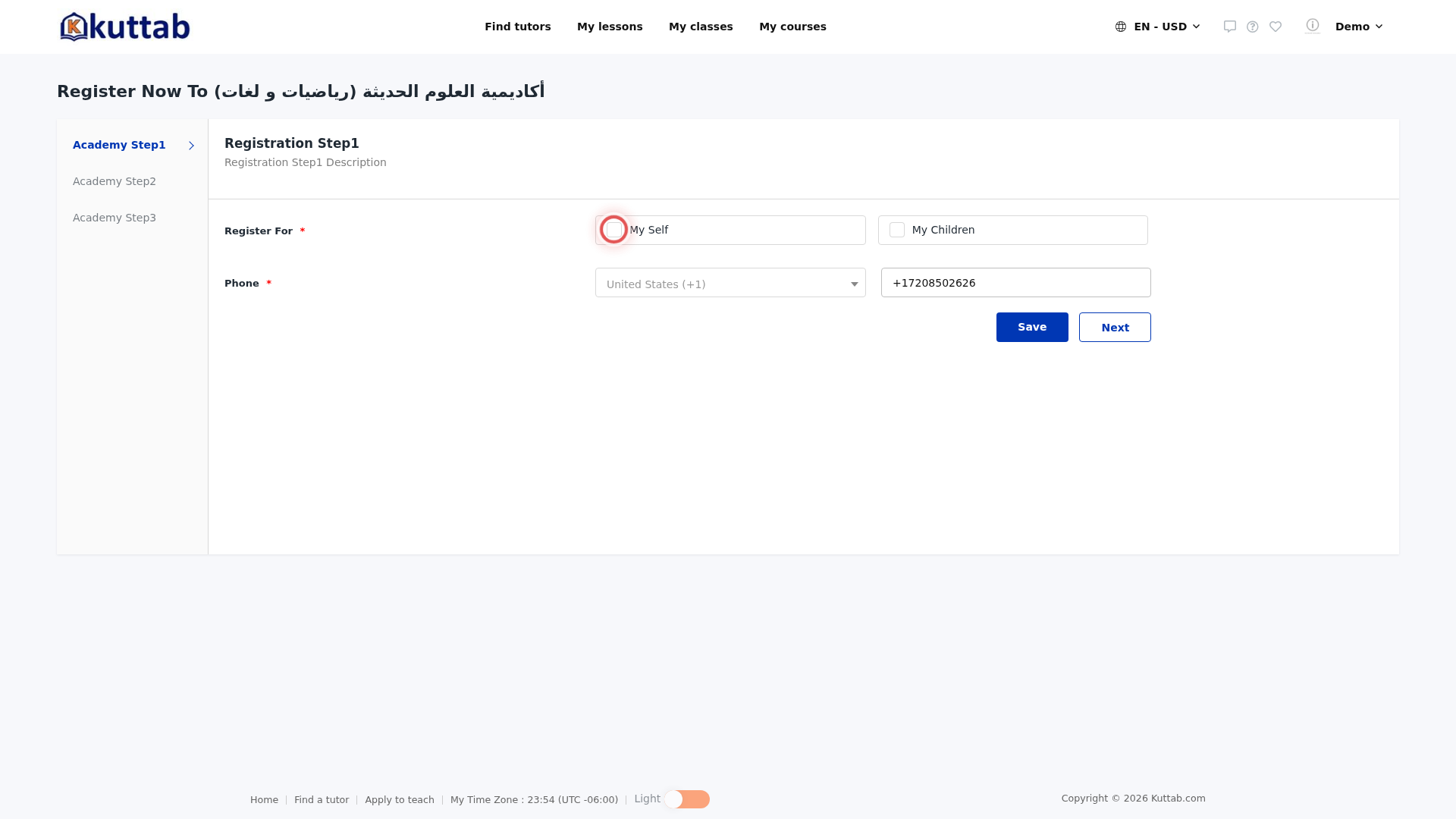Click the Save button
The image size is (1456, 819).
coord(1032,327)
